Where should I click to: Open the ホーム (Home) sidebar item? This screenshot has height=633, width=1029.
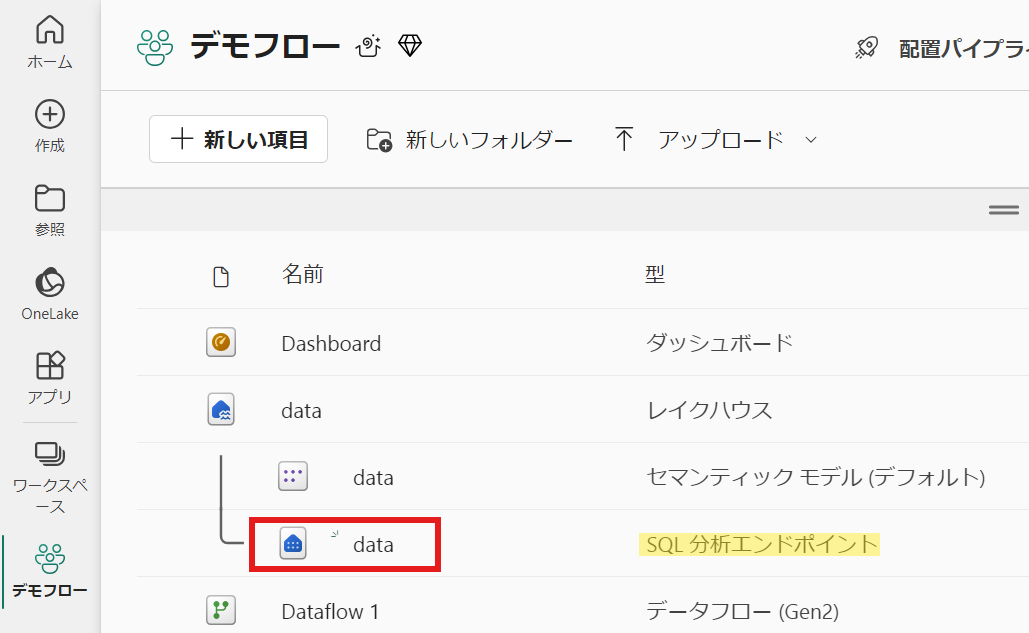(x=50, y=42)
